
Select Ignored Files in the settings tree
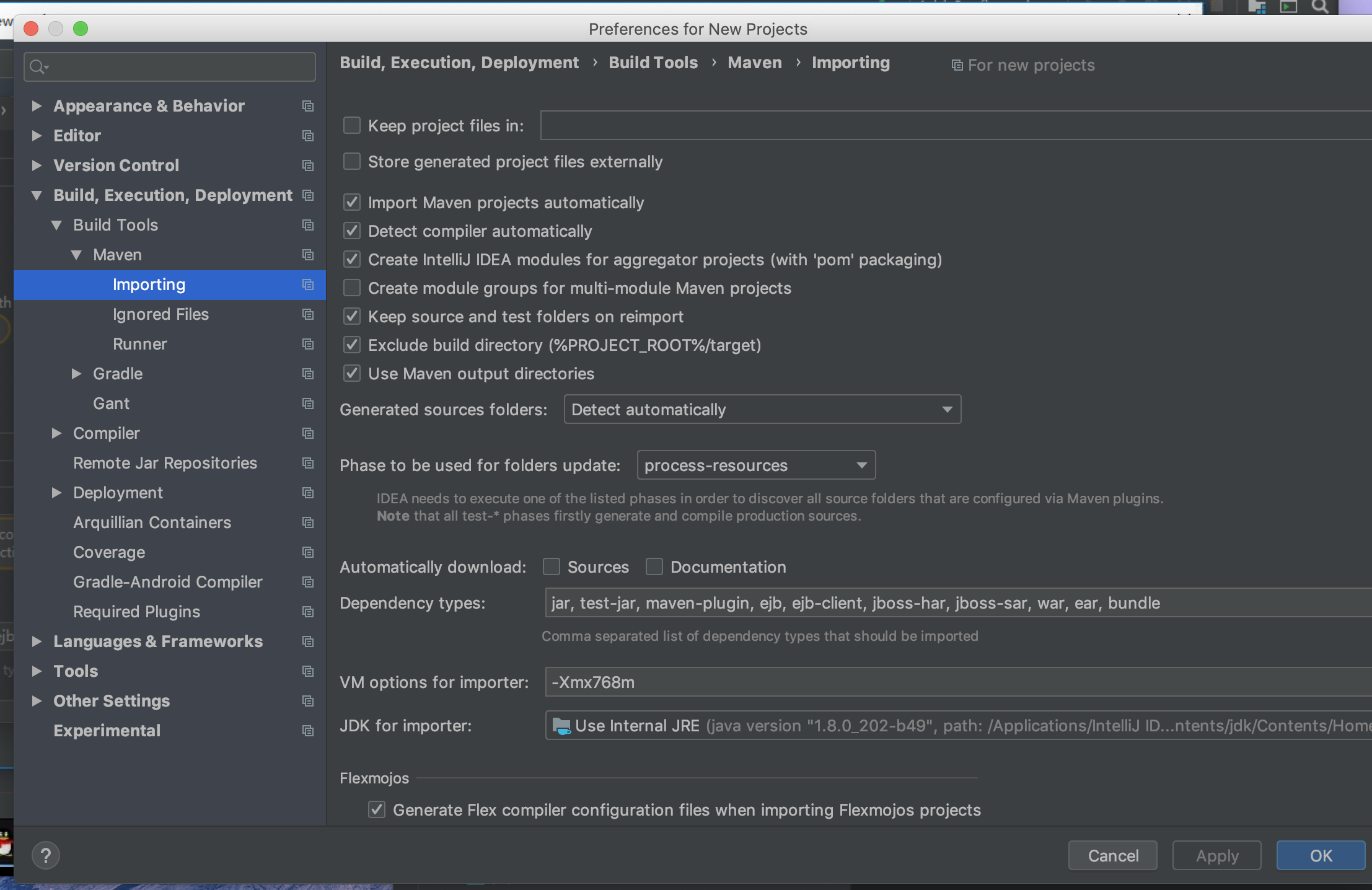tap(161, 314)
